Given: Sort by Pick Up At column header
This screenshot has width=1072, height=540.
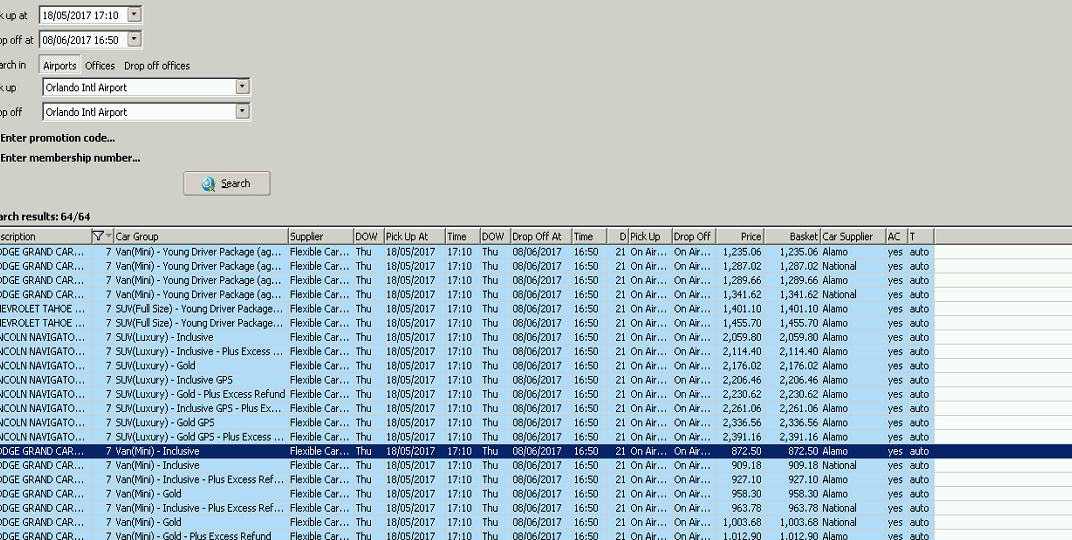Looking at the screenshot, I should pos(414,237).
